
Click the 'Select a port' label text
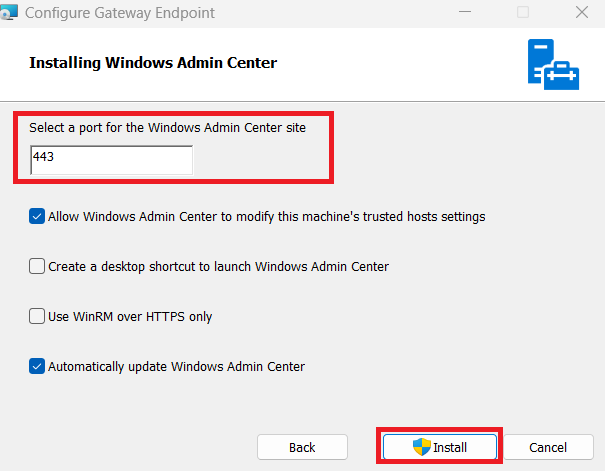167,128
